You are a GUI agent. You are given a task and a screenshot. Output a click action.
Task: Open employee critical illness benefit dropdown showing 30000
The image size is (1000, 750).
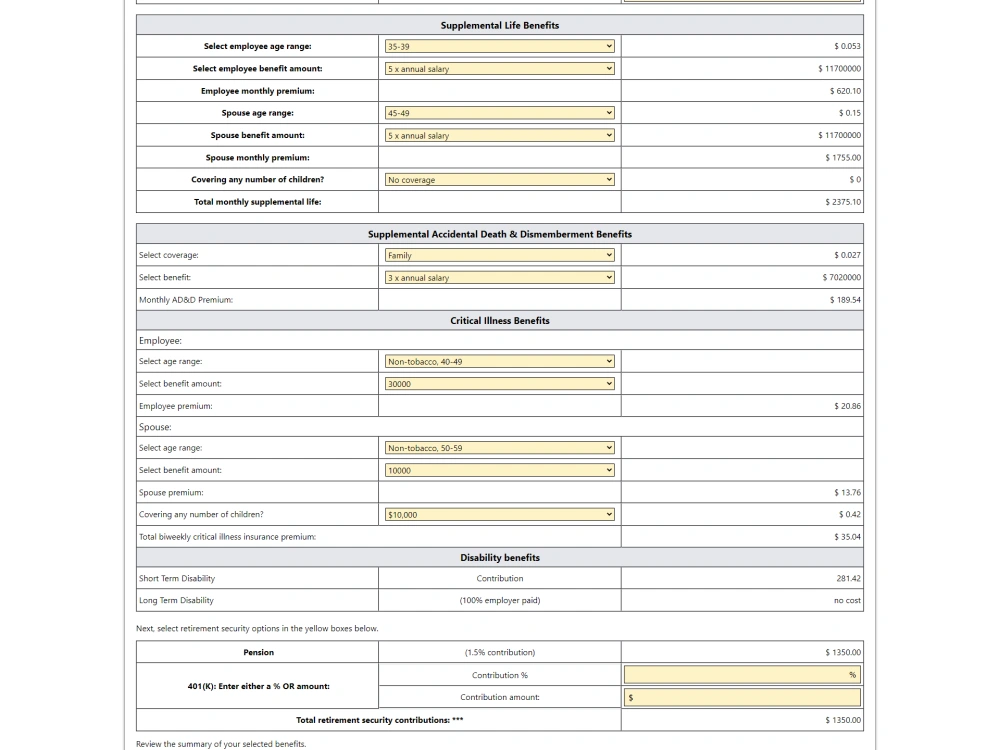tap(499, 384)
